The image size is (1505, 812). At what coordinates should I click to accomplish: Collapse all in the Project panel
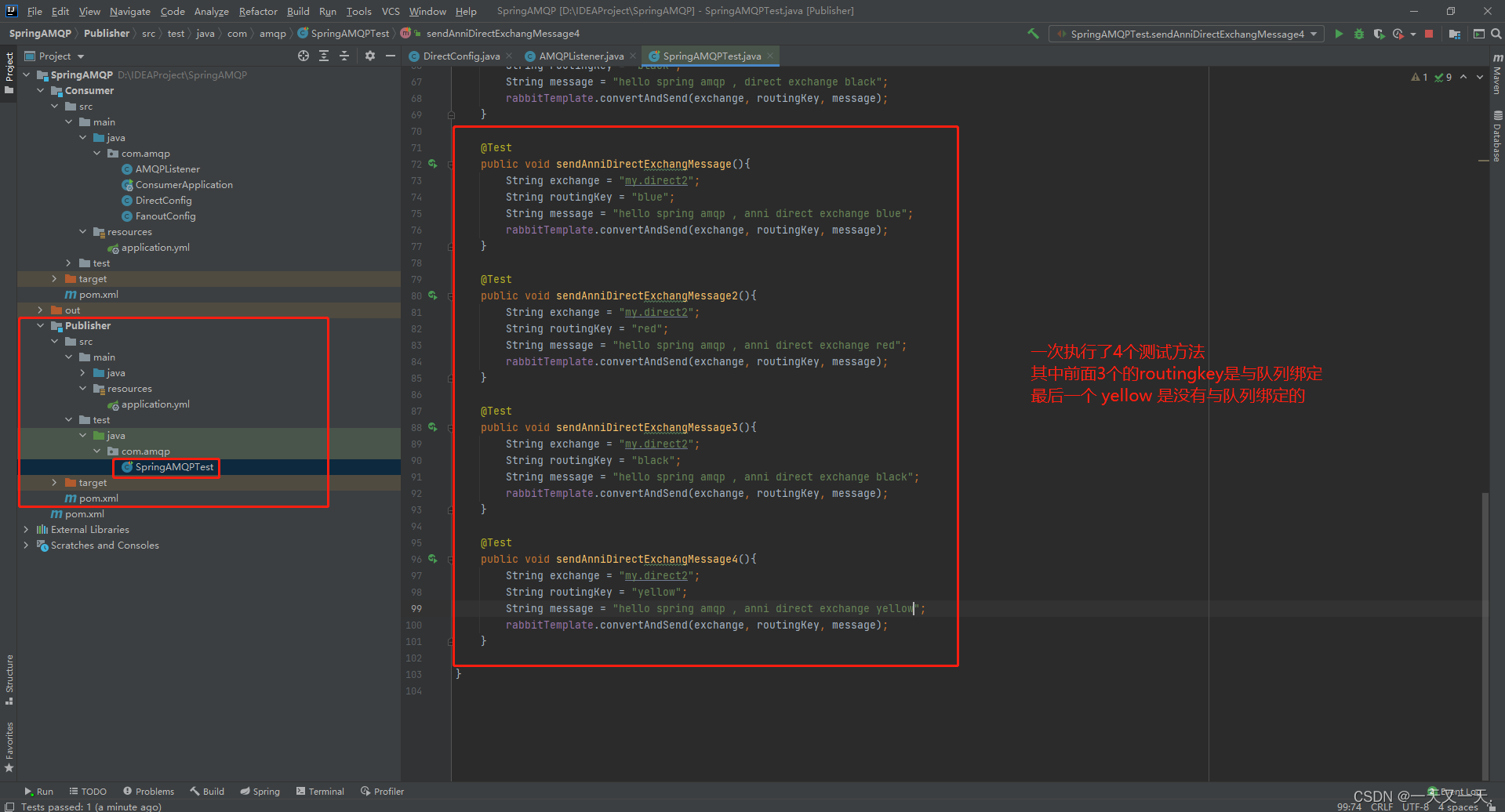pyautogui.click(x=344, y=56)
